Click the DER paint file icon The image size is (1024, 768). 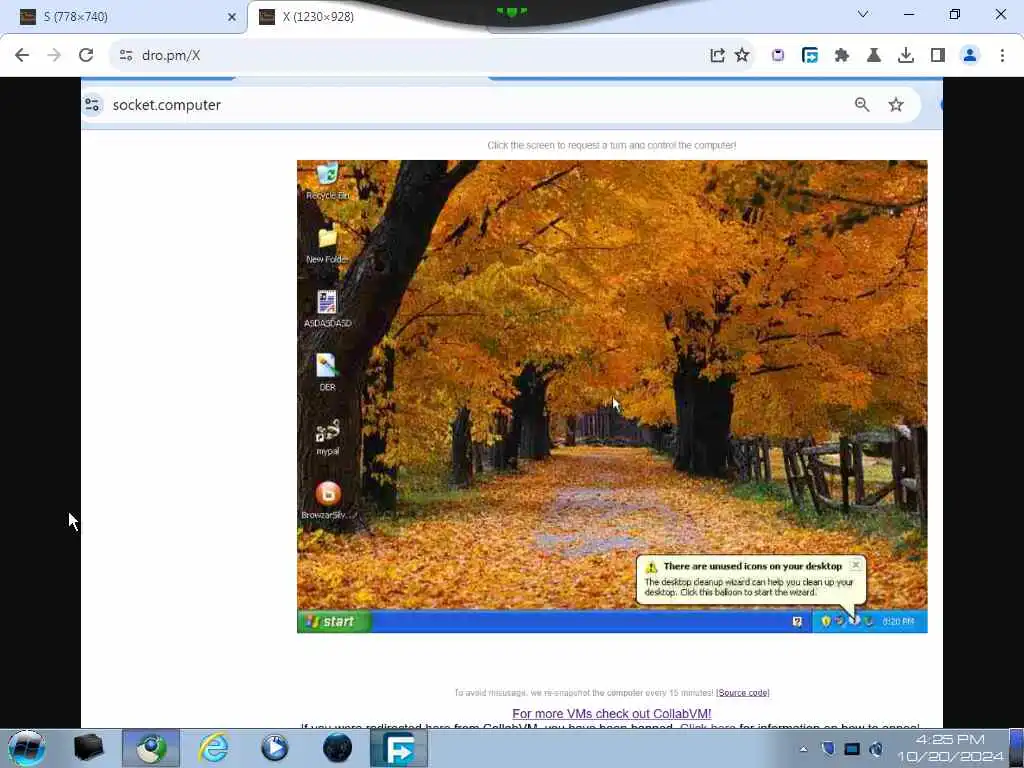click(x=327, y=372)
